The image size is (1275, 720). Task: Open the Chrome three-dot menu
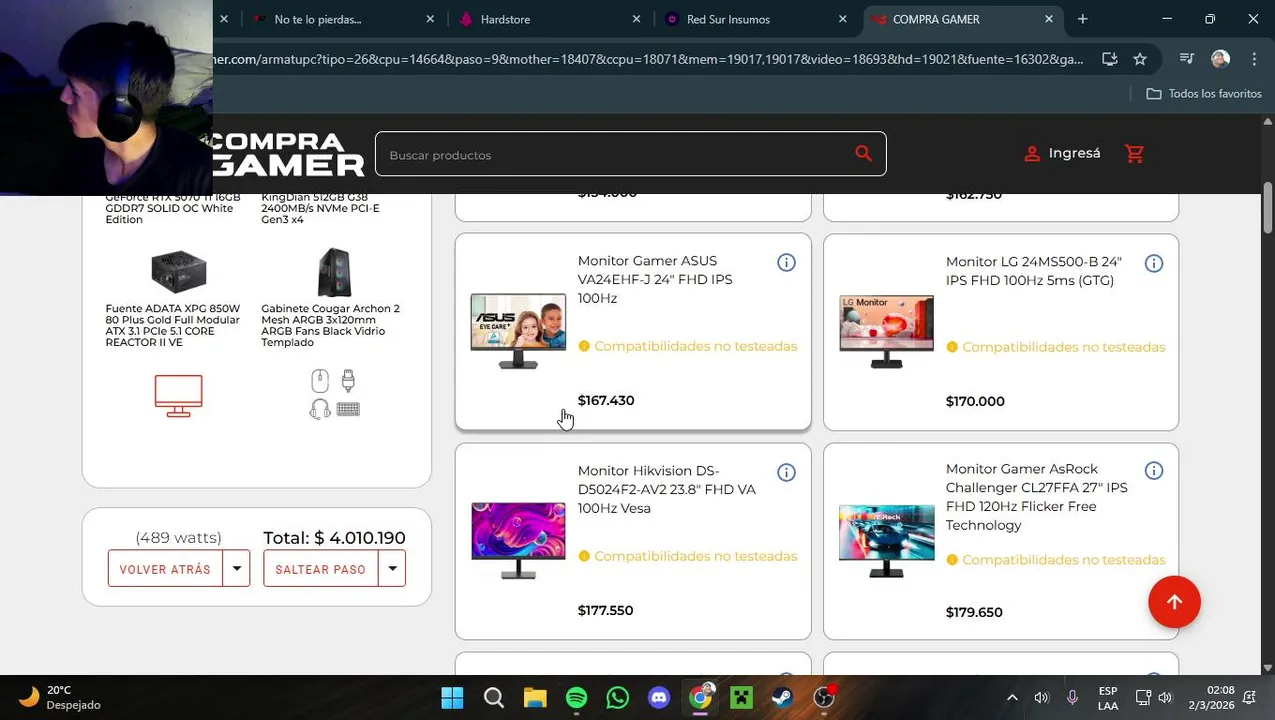click(x=1254, y=59)
